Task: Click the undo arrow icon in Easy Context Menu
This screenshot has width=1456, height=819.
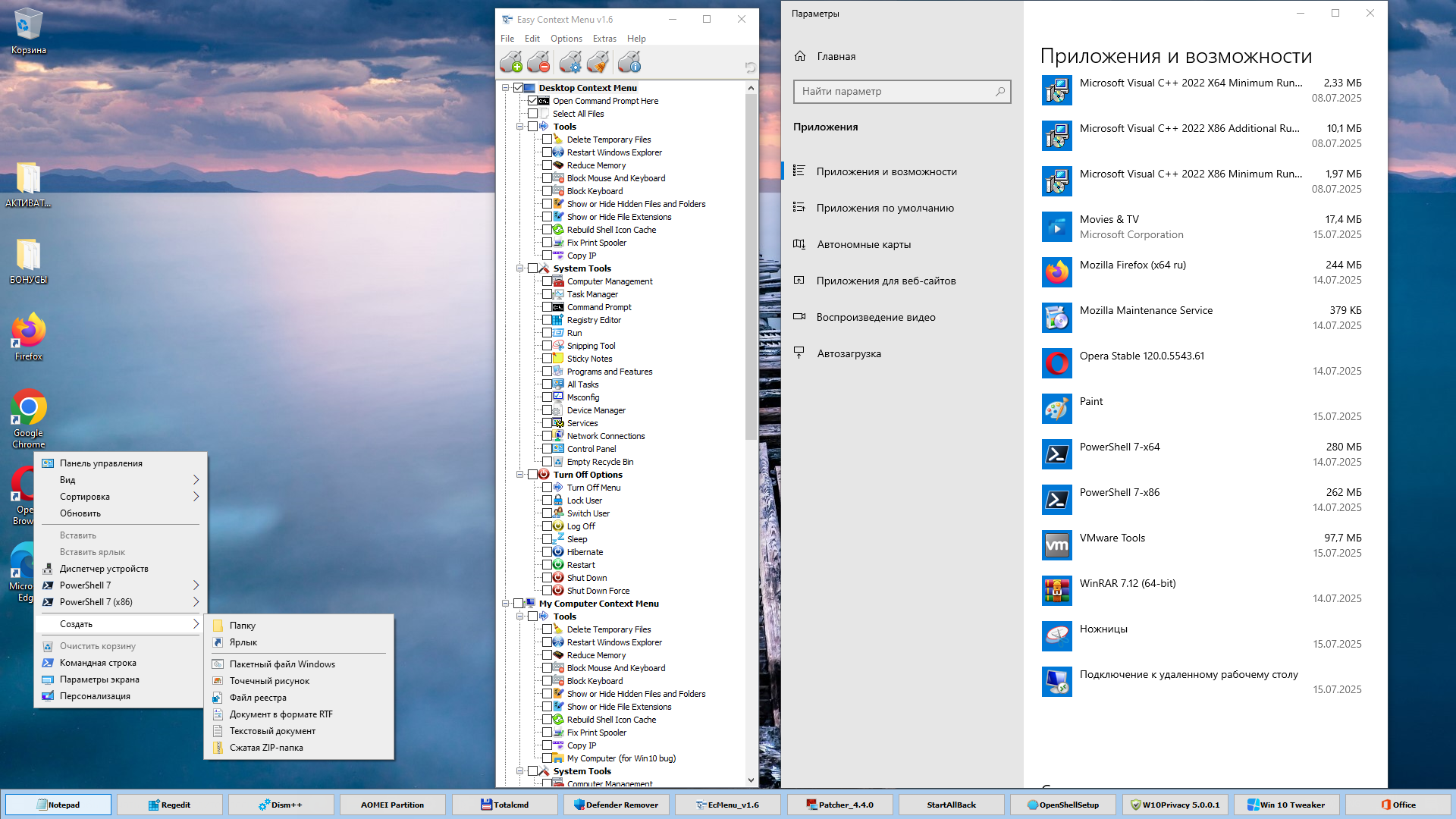Action: pyautogui.click(x=749, y=67)
